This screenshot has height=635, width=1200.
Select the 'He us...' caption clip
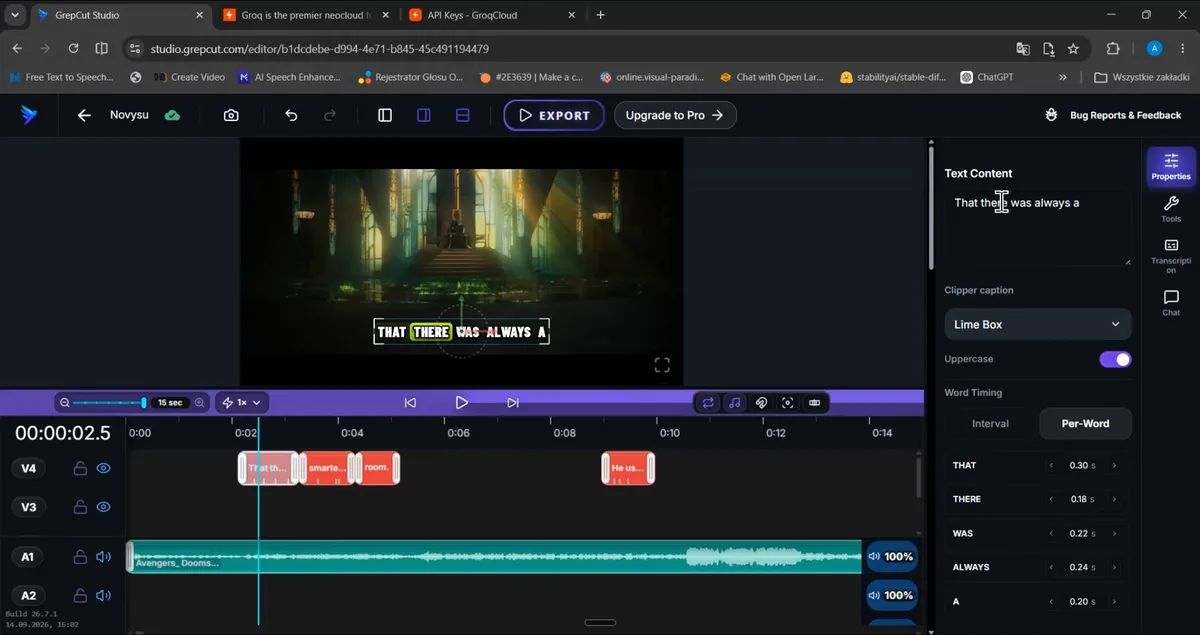(628, 468)
